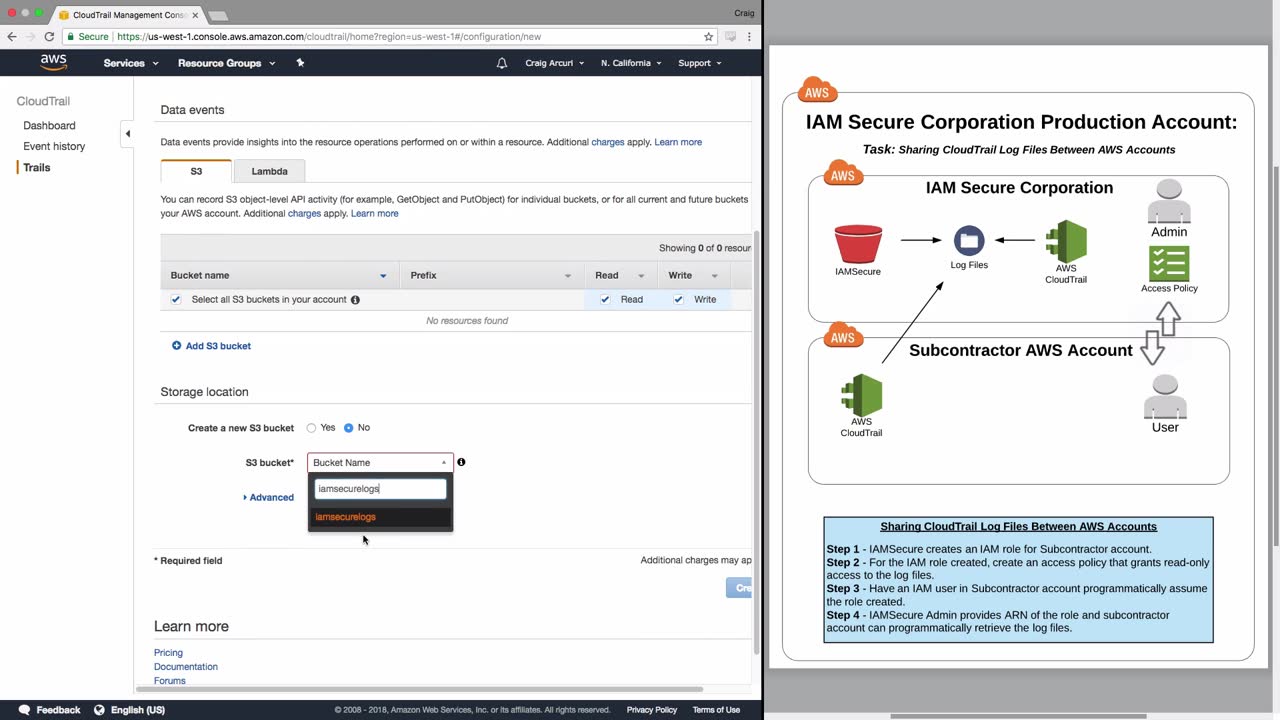Open the Services dropdown
This screenshot has width=1280, height=720.
[131, 63]
